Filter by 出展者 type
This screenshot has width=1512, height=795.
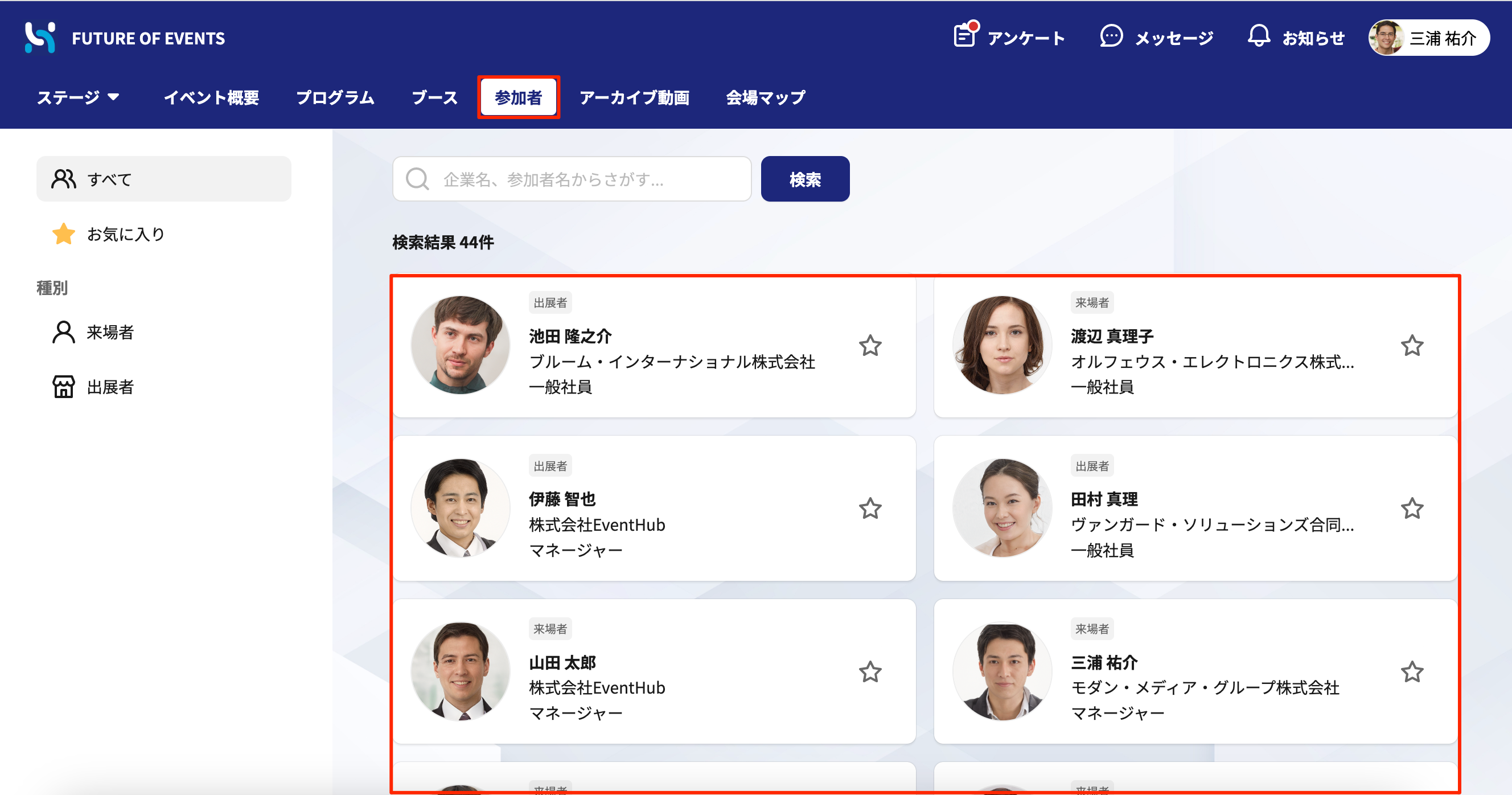click(x=164, y=387)
